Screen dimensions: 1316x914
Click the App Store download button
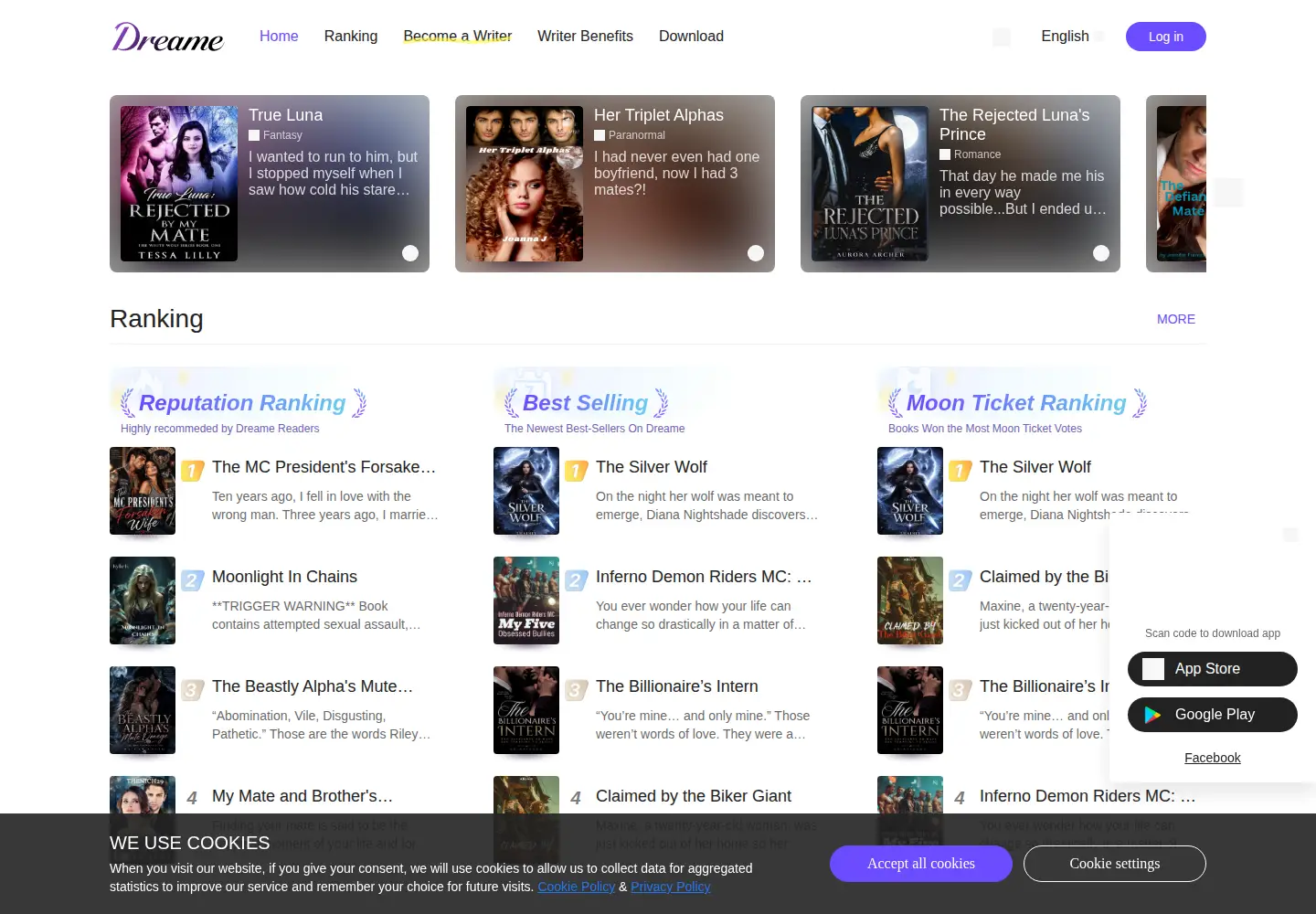click(x=1213, y=669)
